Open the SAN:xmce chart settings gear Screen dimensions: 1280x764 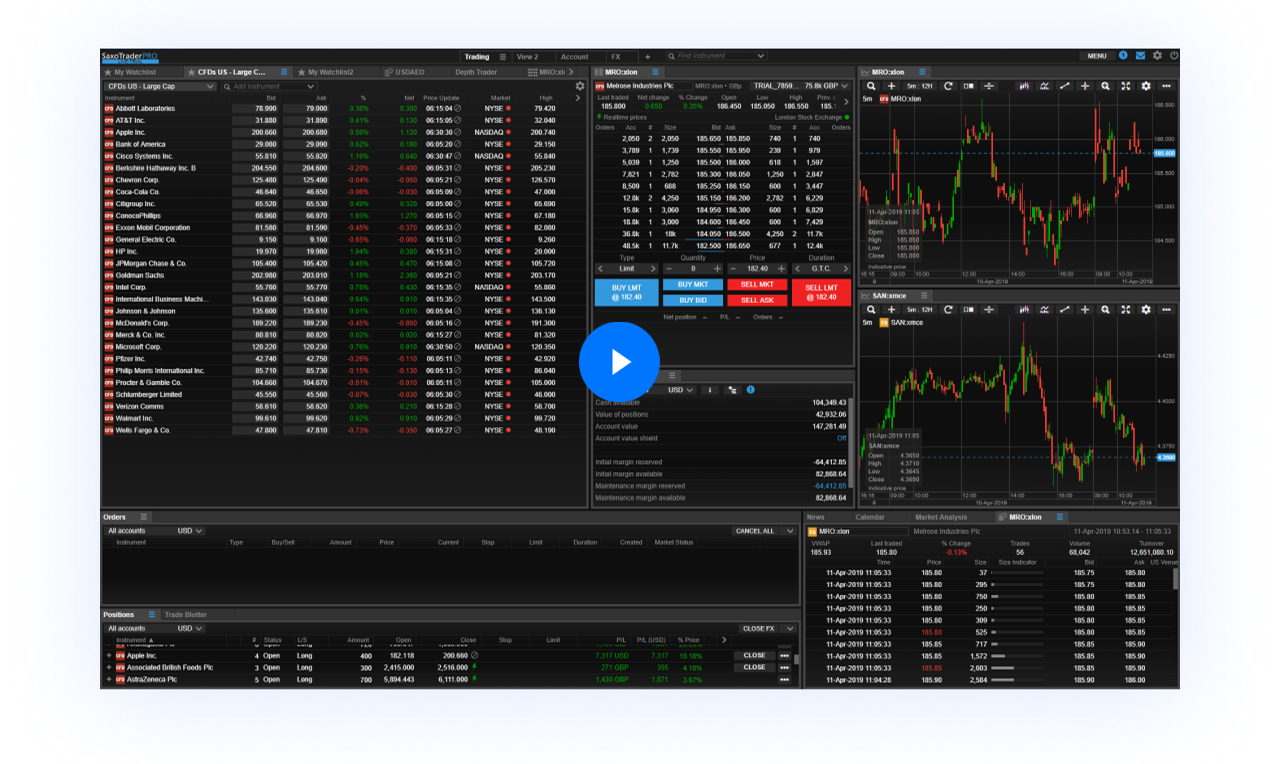click(x=1146, y=310)
